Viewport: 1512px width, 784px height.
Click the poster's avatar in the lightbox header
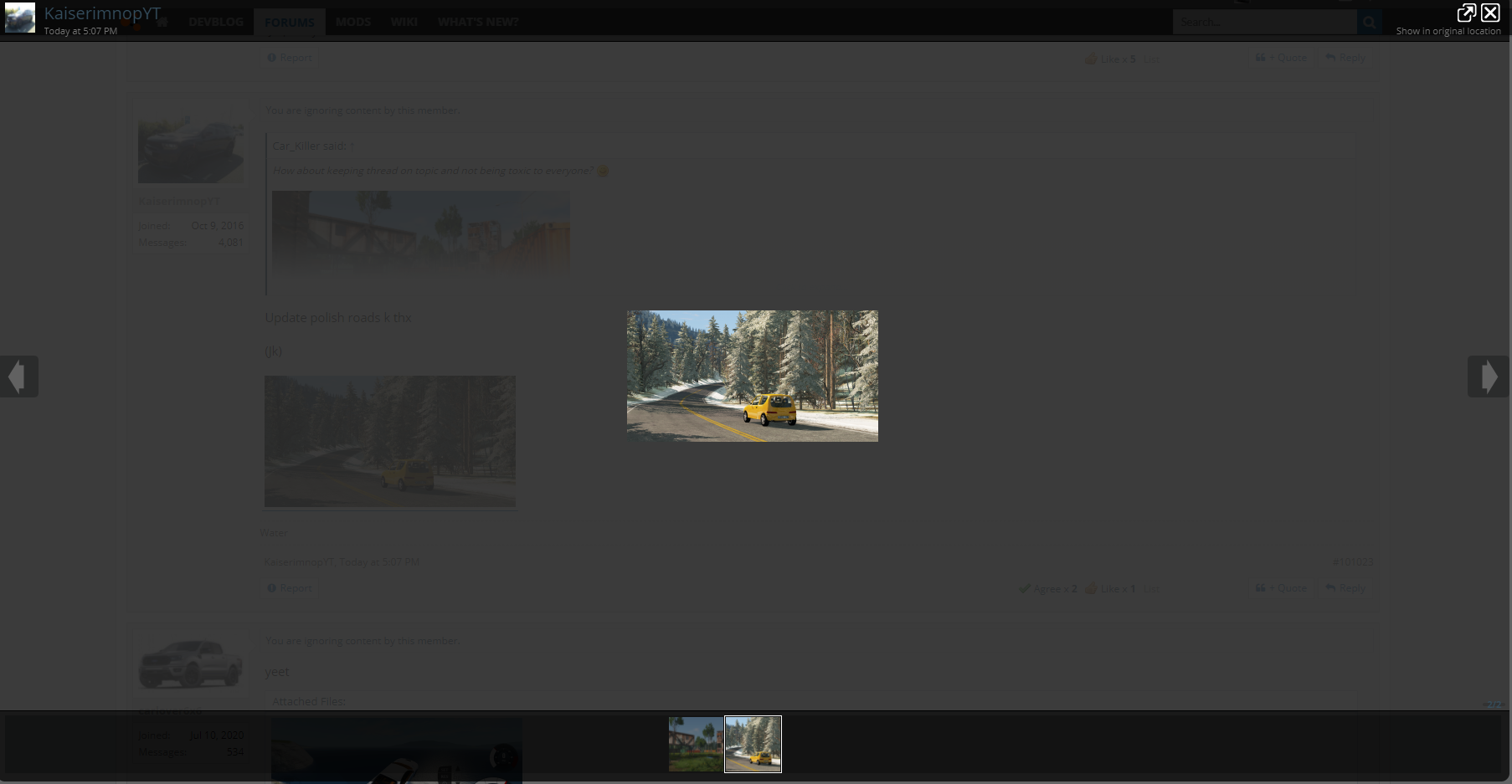[x=20, y=18]
